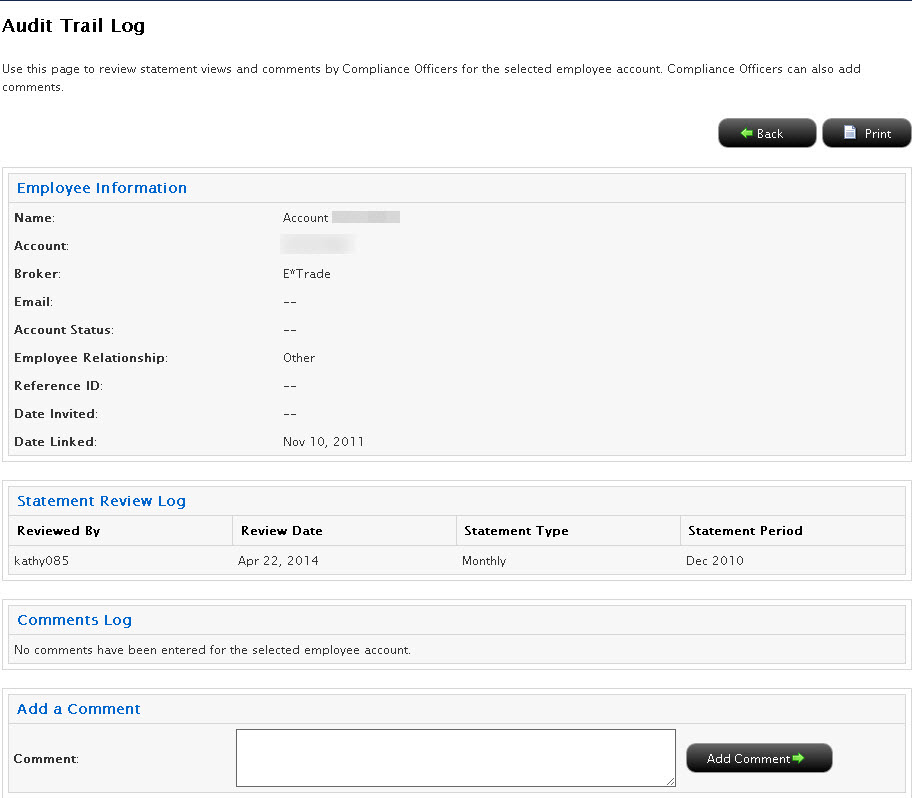The width and height of the screenshot is (912, 798).
Task: Click the green arrow icon on Back button
Action: (x=746, y=133)
